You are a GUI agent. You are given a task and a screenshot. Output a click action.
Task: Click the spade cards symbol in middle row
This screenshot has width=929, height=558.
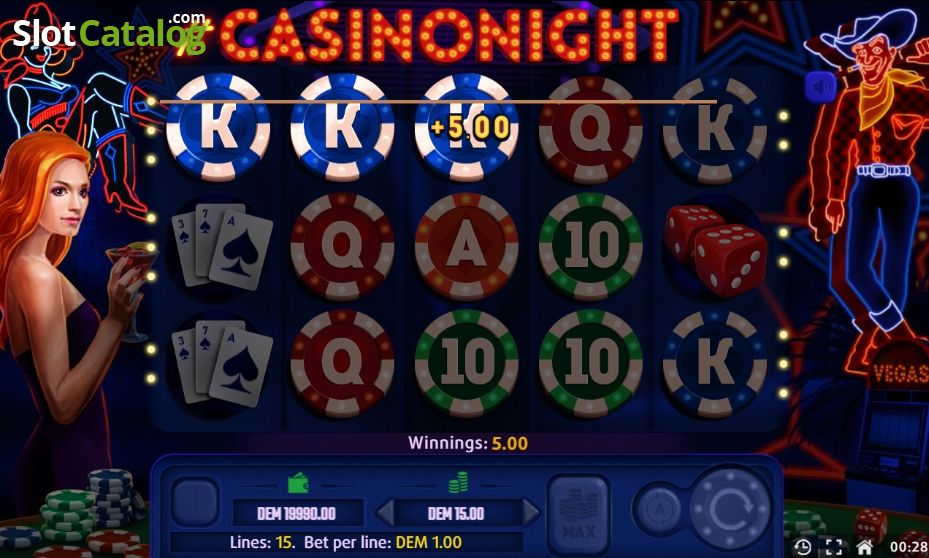point(222,246)
